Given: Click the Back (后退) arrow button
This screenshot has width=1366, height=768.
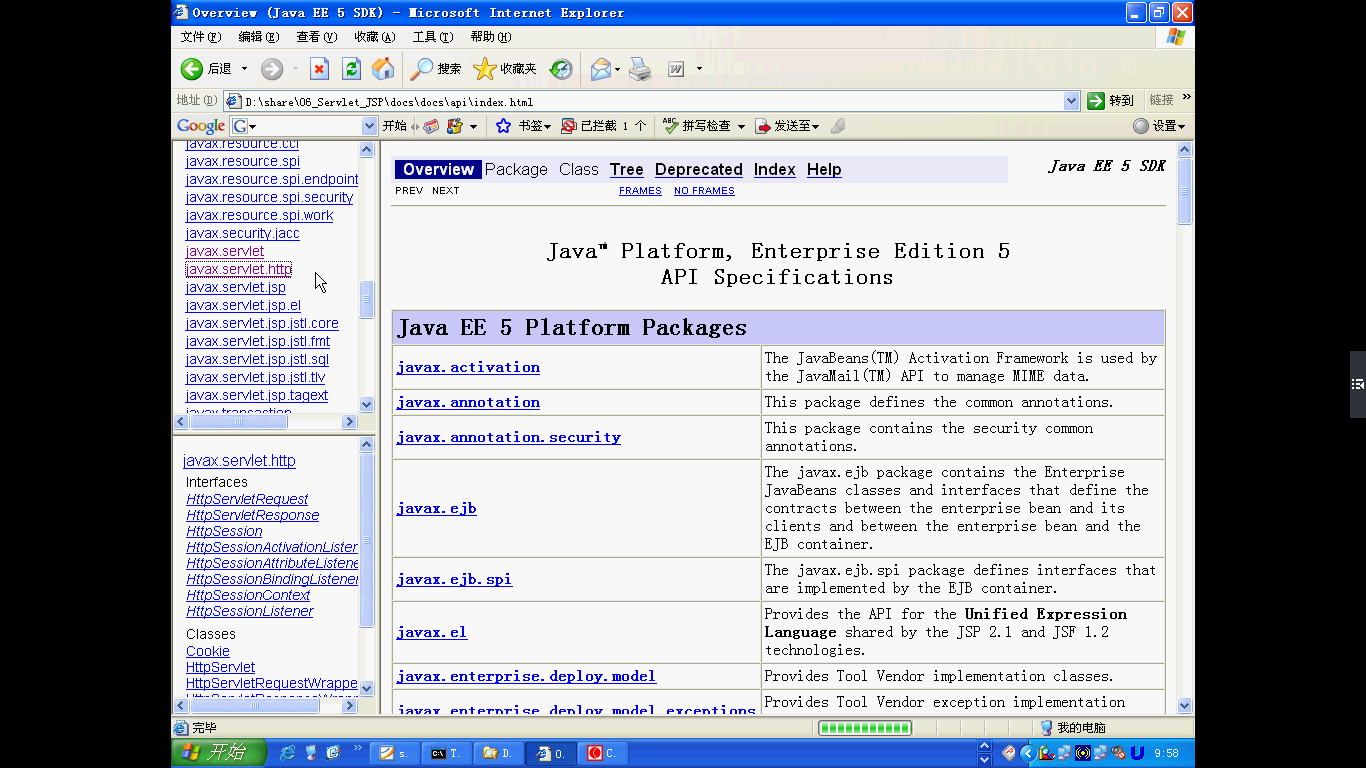Looking at the screenshot, I should click(x=192, y=69).
